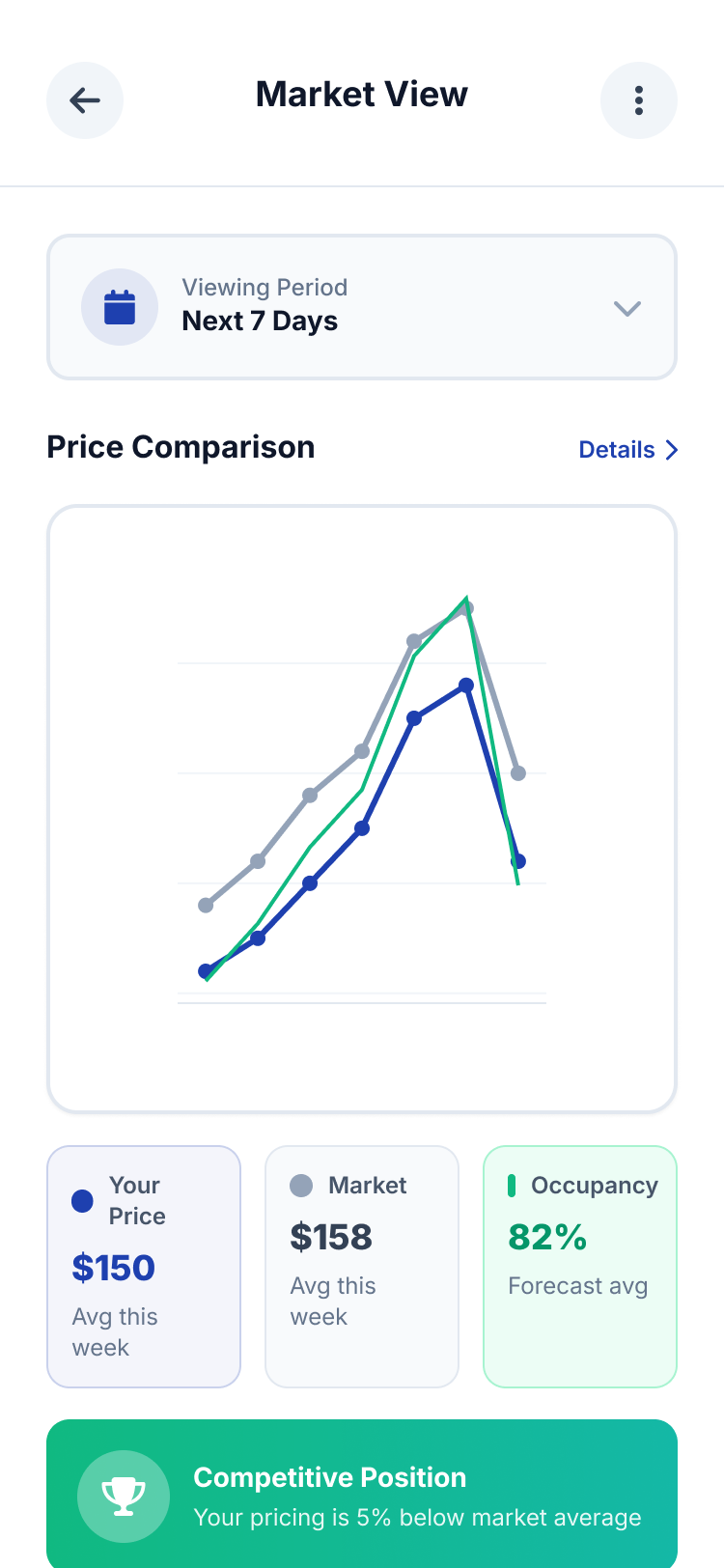
Task: Open the Competitive Position banner text
Action: (417, 1497)
